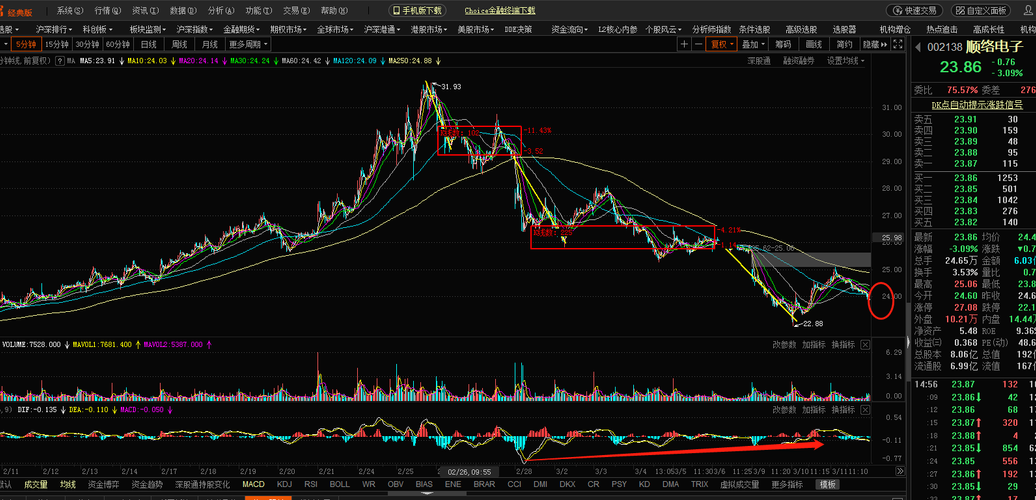Viewport: 1036px width, 500px height.
Task: Open the 分析(A) menu
Action: coord(221,11)
